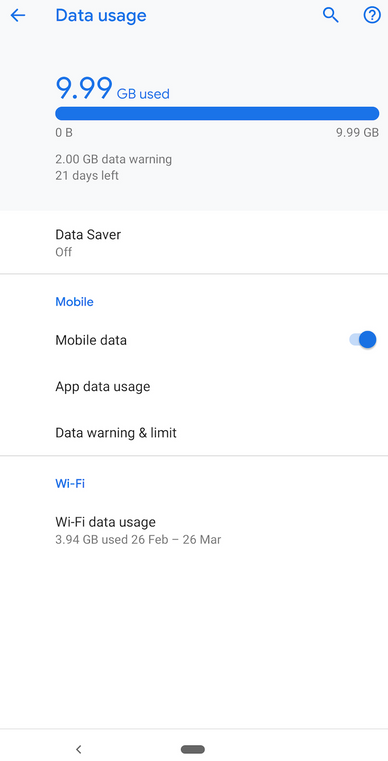Open the help question mark icon

coord(372,16)
